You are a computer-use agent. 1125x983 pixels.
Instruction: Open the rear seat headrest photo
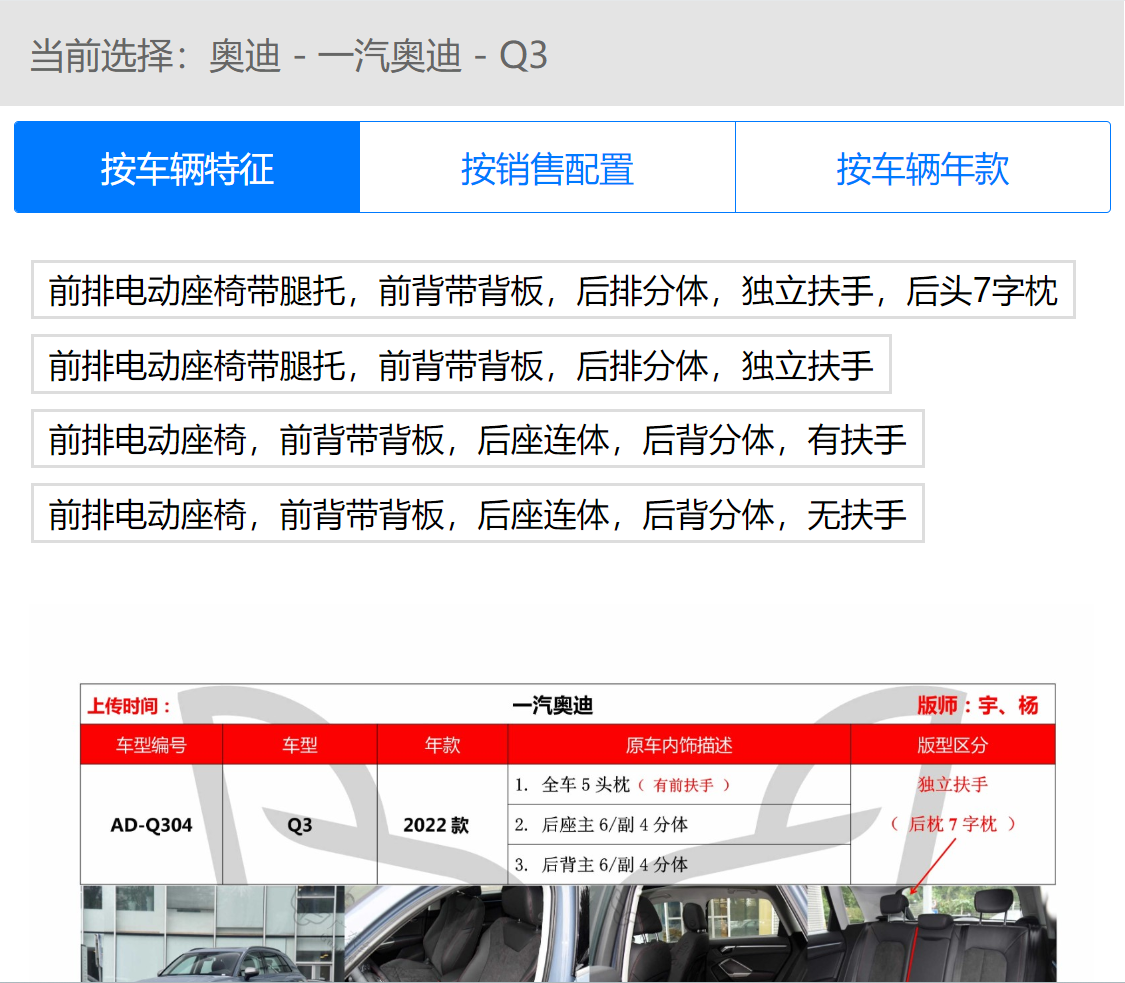click(933, 933)
